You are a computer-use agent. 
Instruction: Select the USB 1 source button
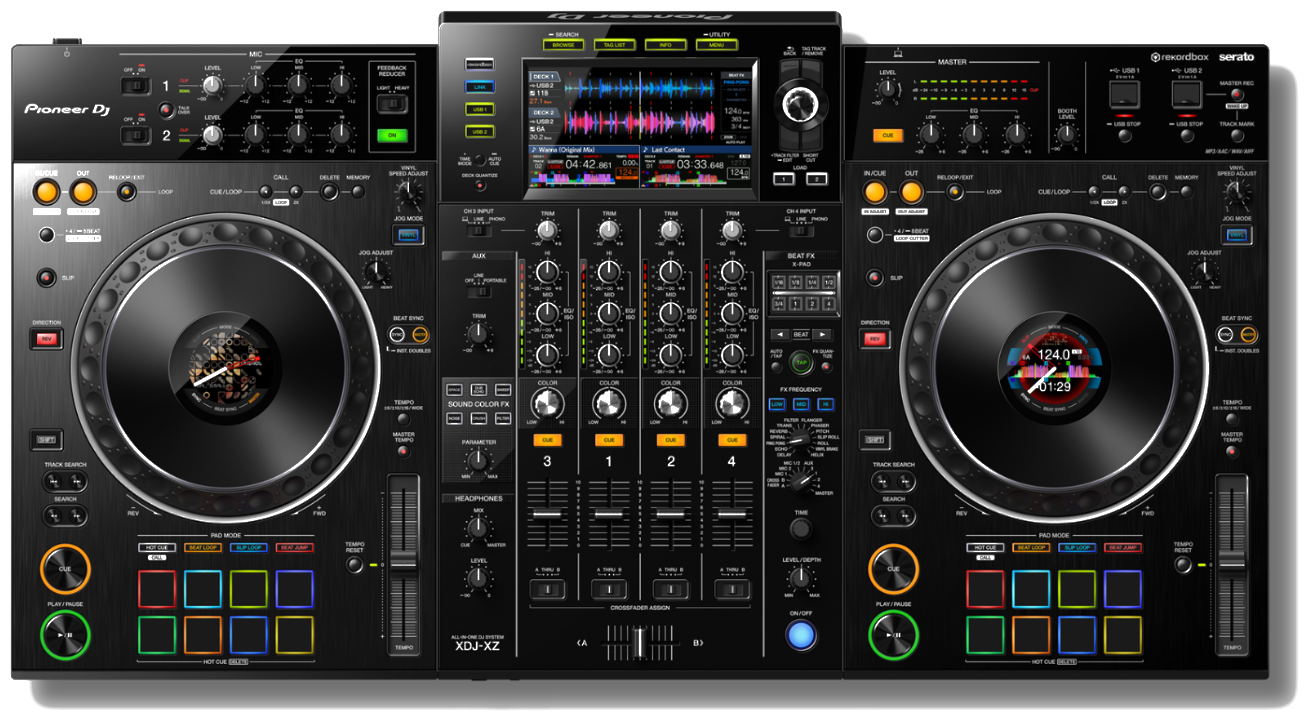(x=480, y=109)
